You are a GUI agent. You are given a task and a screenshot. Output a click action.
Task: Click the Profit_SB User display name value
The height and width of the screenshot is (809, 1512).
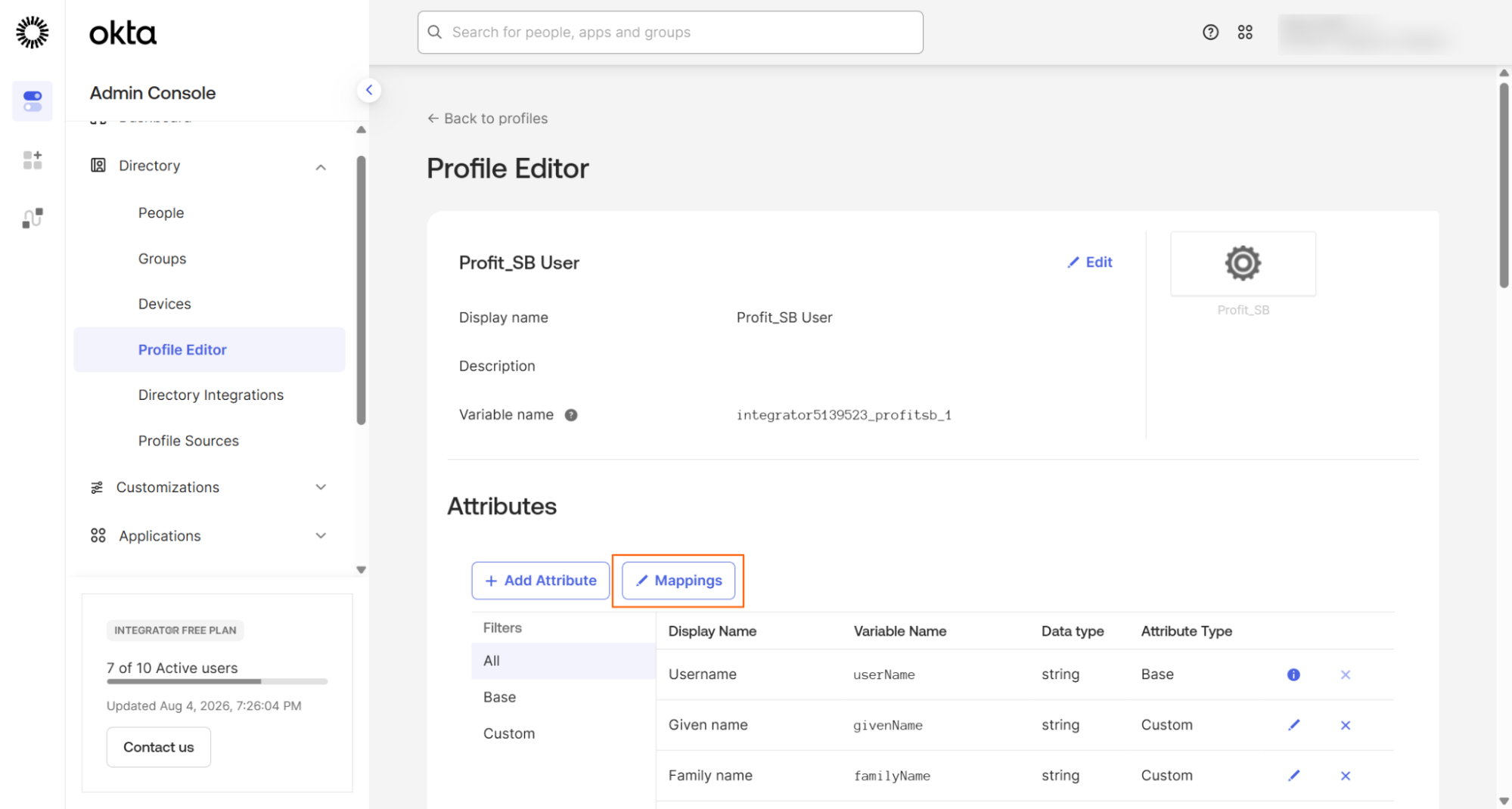784,318
